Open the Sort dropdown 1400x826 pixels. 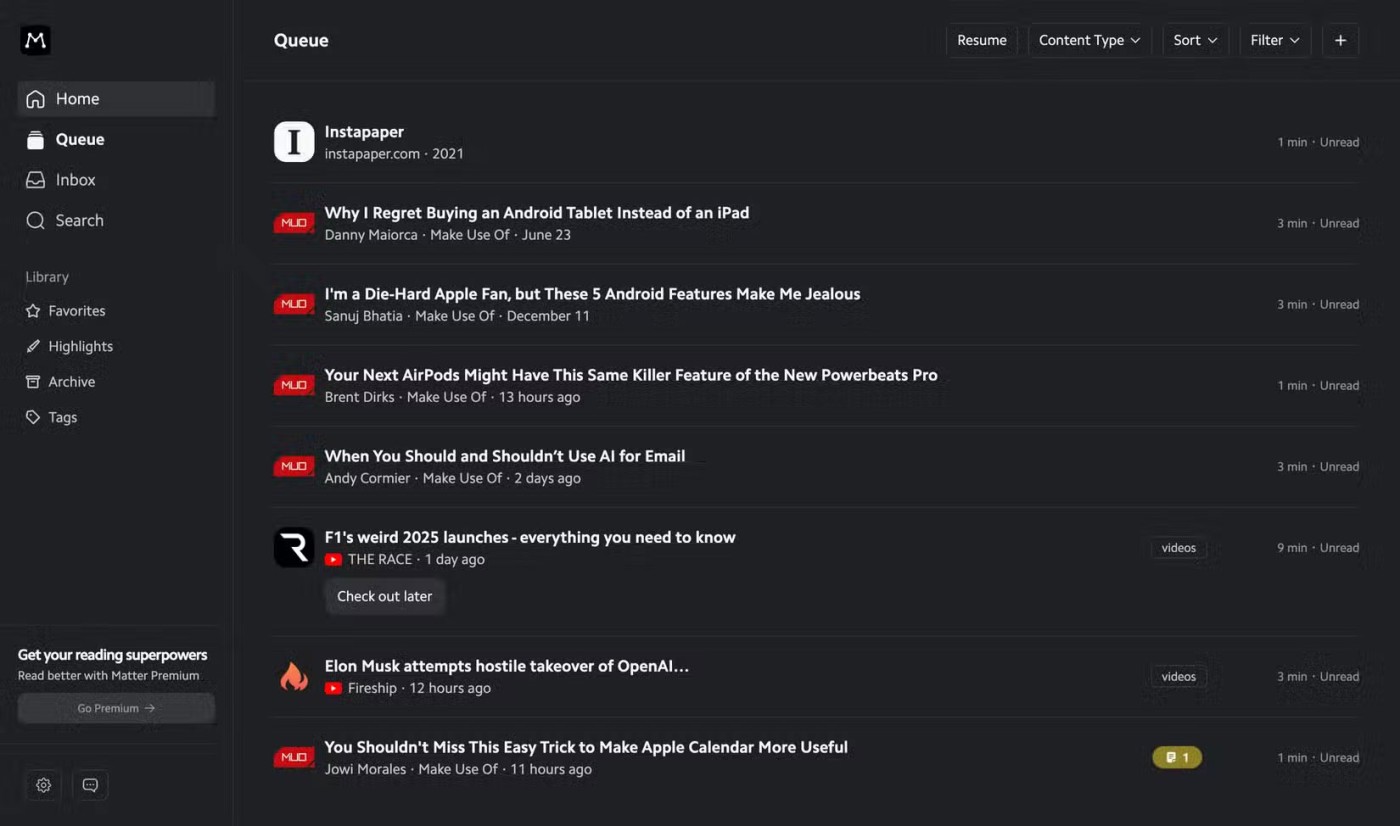tap(1195, 40)
